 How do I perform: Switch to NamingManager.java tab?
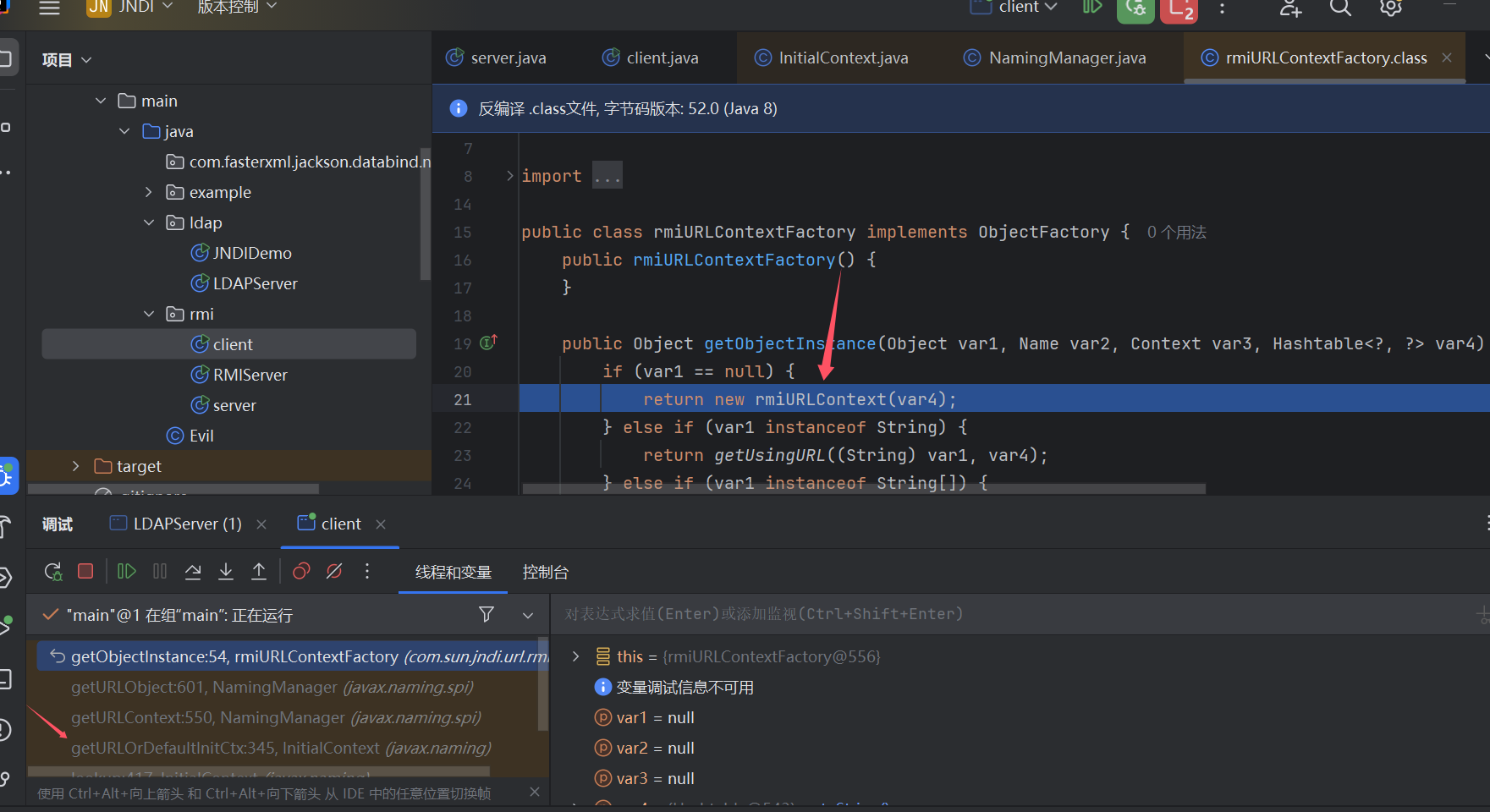[x=1055, y=58]
